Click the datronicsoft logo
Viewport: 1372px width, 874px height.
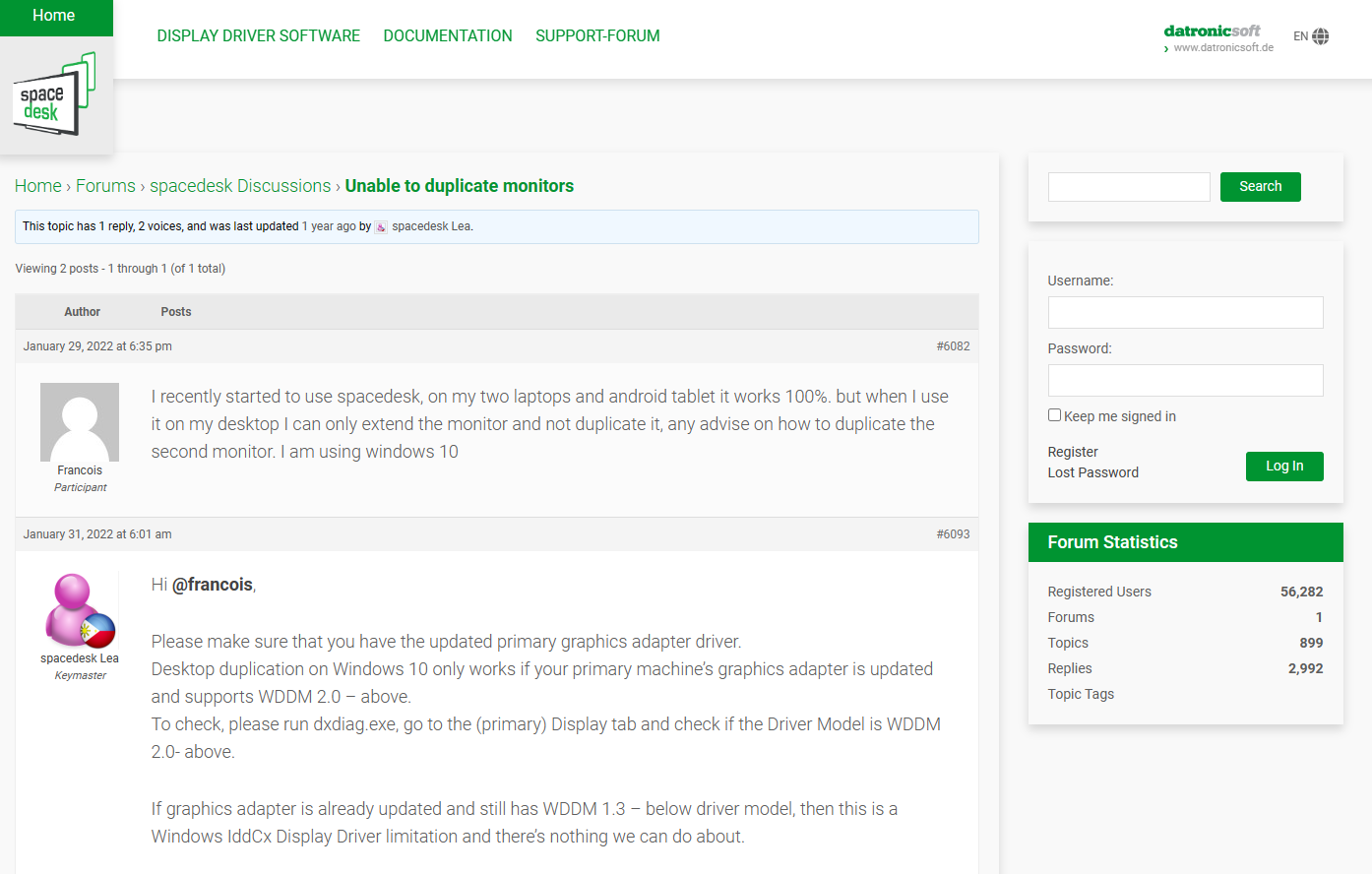pyautogui.click(x=1212, y=31)
